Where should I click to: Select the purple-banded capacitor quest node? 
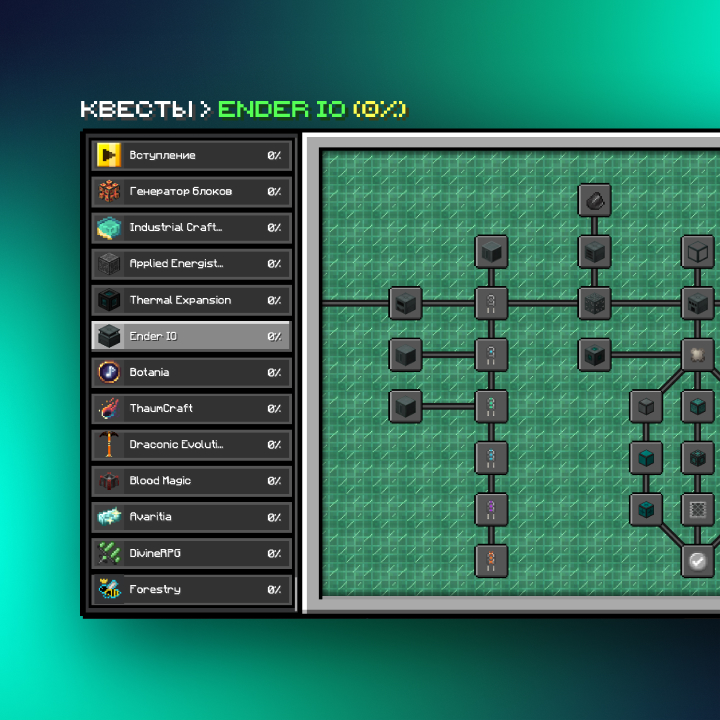point(491,509)
